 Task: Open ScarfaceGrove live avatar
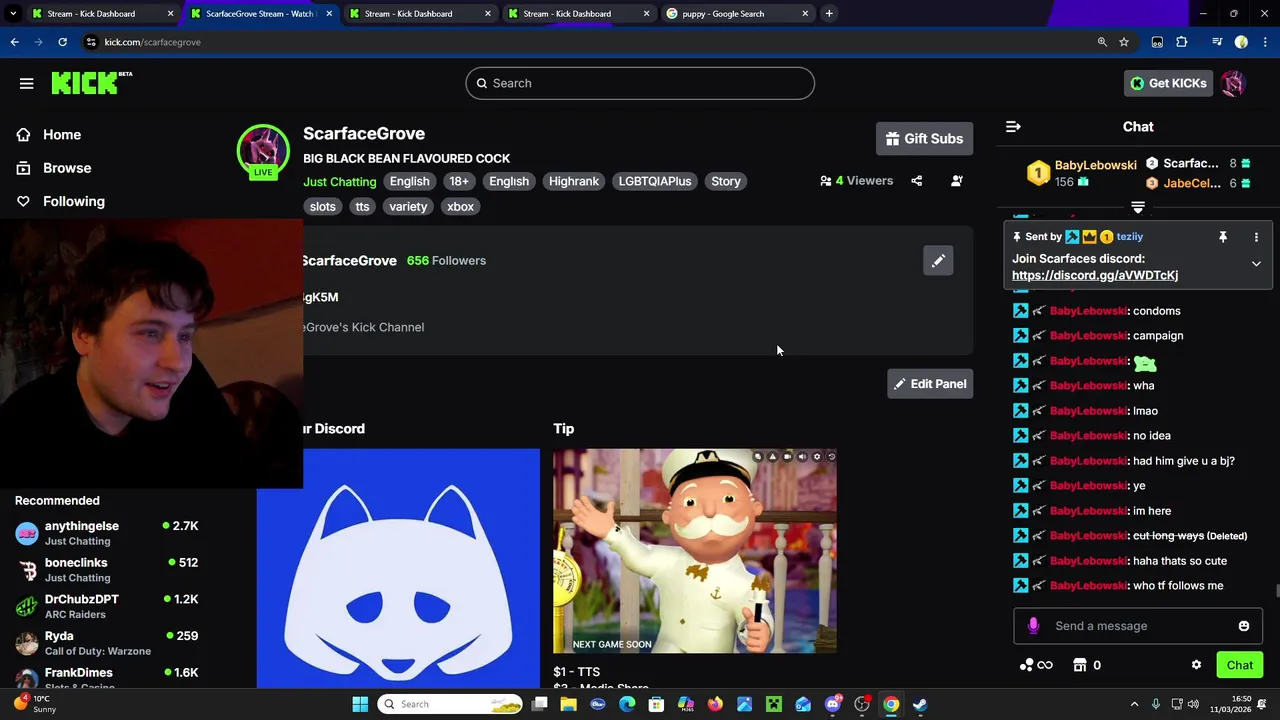pyautogui.click(x=263, y=151)
